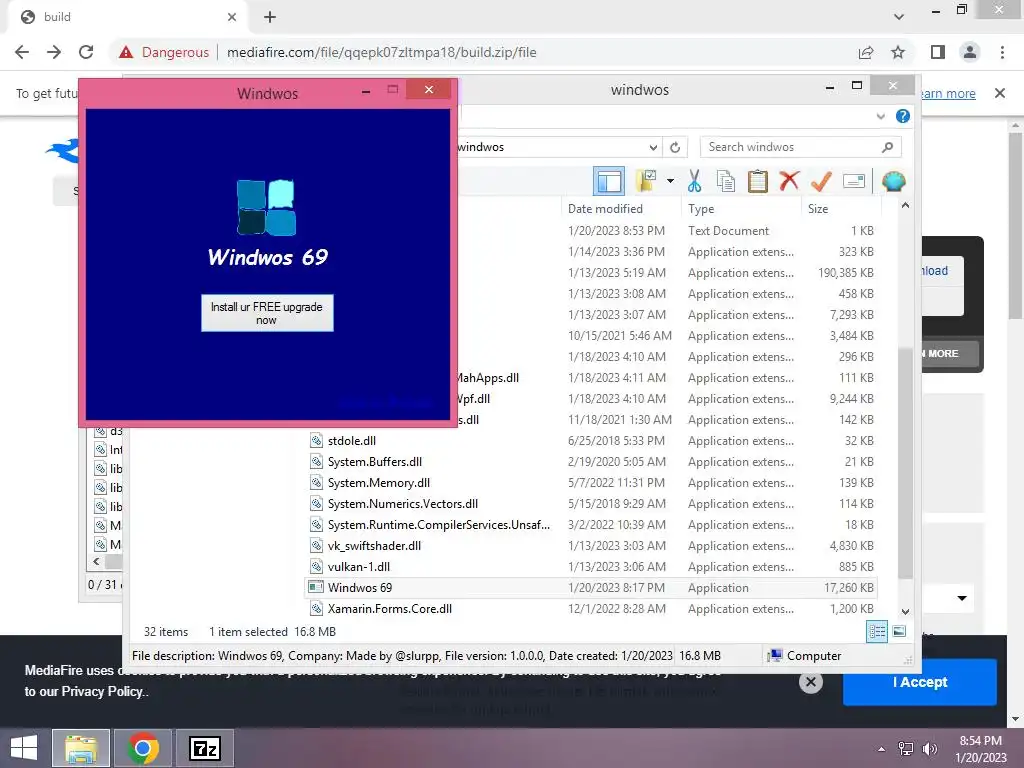Select stdole.dll in file list
Viewport: 1024px width, 768px height.
pos(351,441)
